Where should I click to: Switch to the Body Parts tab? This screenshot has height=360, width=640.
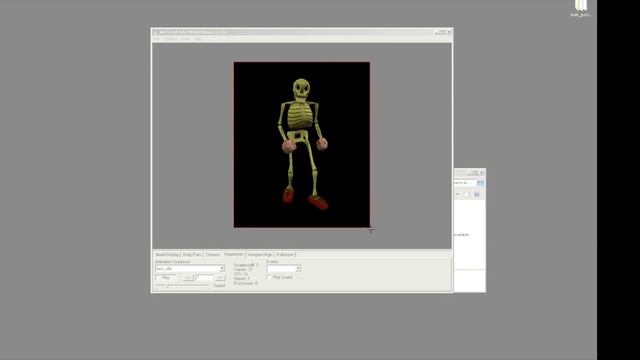(192, 254)
